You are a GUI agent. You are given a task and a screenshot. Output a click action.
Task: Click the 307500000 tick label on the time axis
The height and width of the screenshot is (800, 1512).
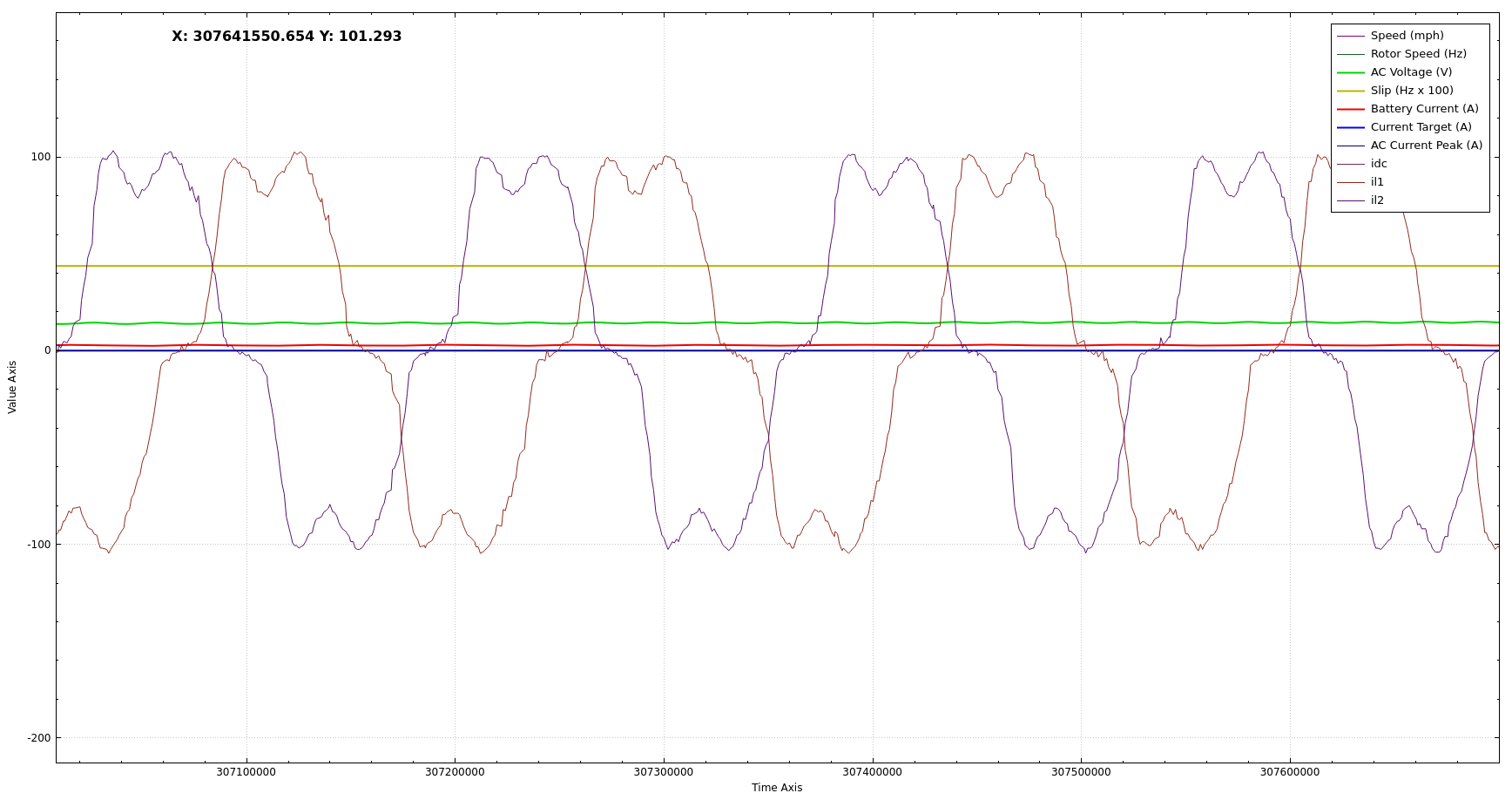click(x=1081, y=772)
